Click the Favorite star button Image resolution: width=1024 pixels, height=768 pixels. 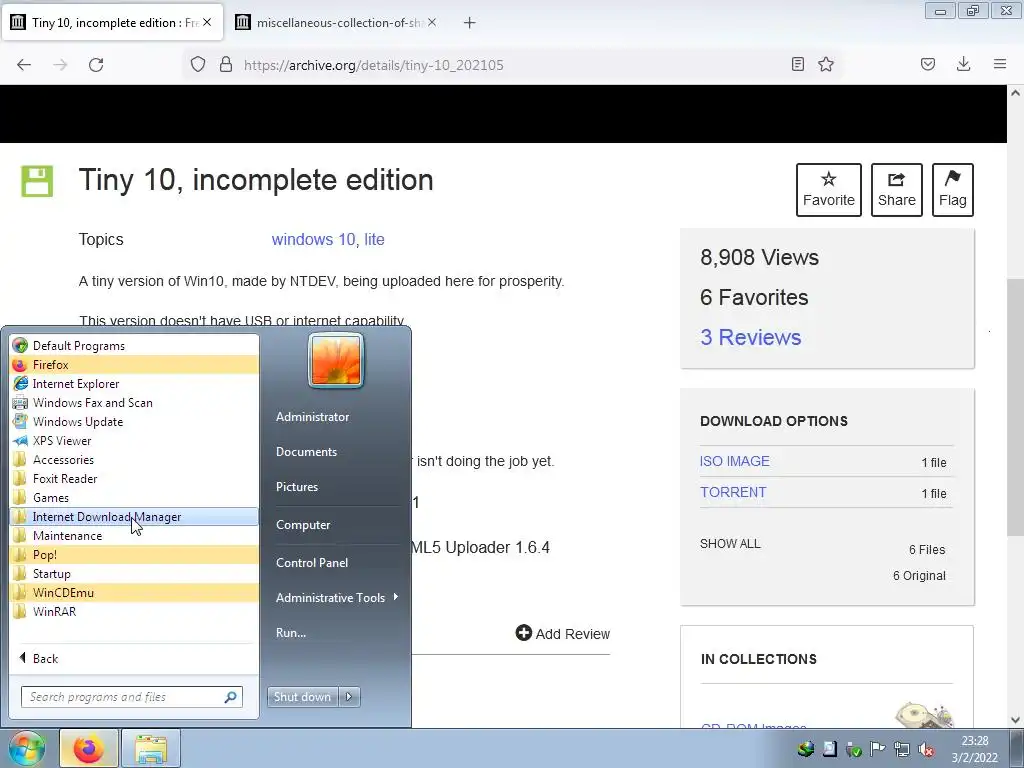[x=829, y=190]
